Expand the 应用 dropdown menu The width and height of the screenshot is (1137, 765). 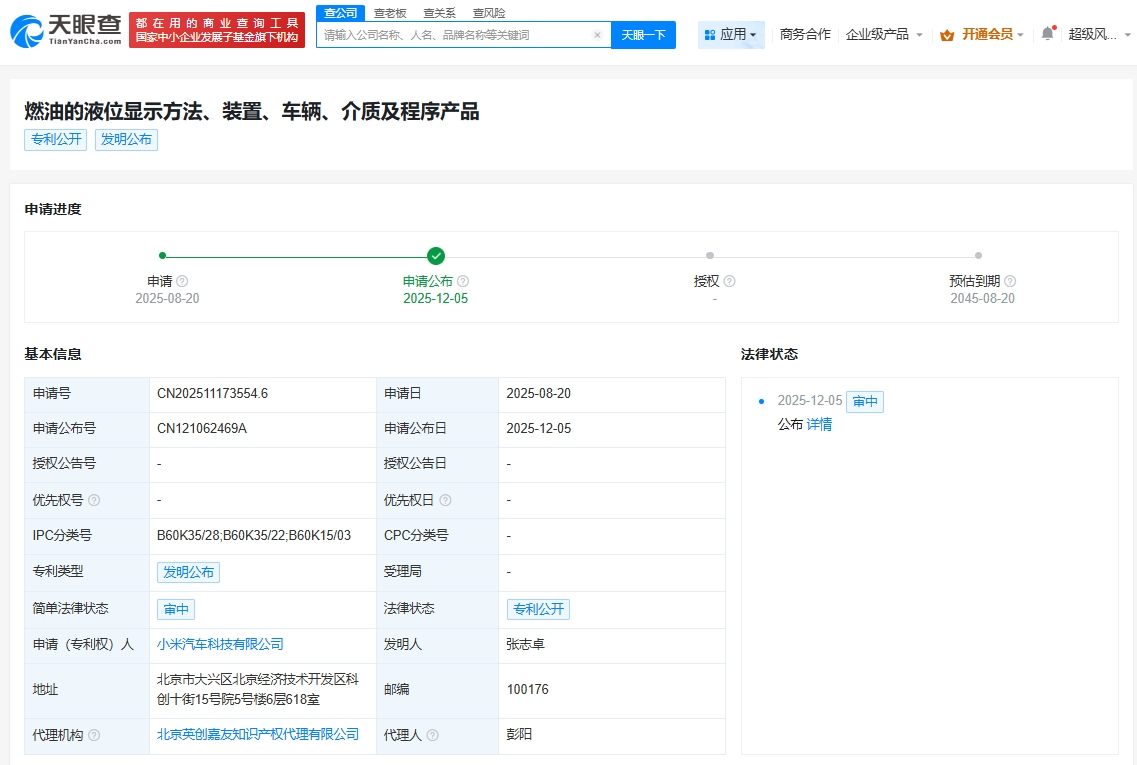(x=731, y=34)
